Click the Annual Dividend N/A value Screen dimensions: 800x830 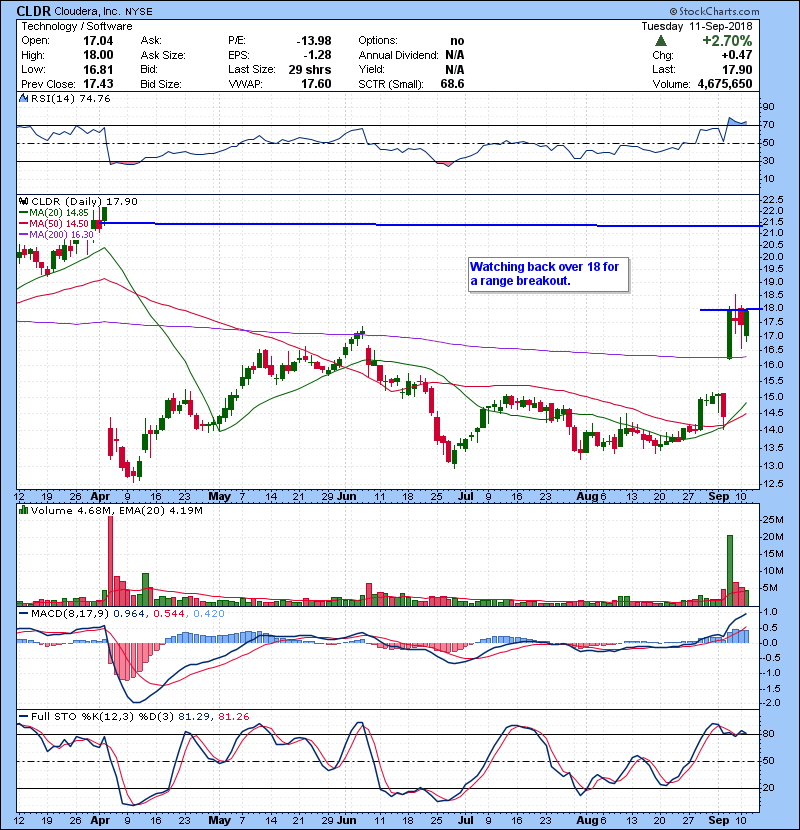click(x=455, y=55)
